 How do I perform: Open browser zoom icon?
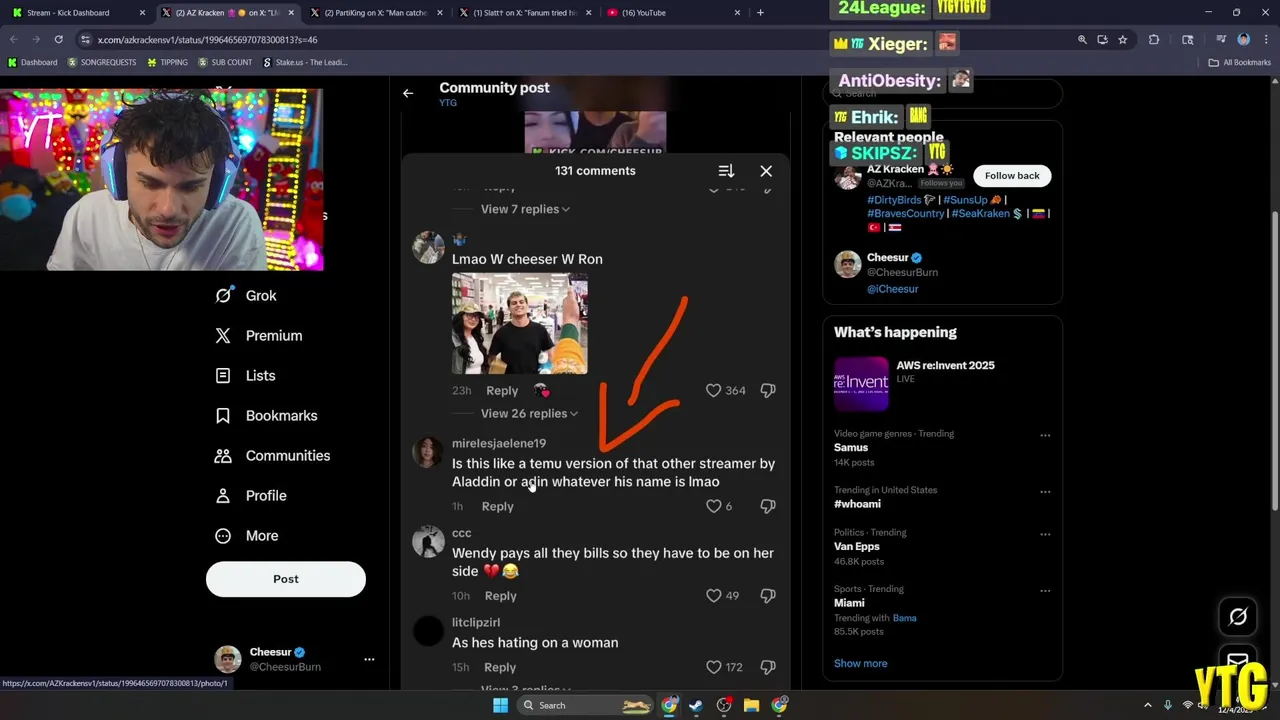[1082, 39]
